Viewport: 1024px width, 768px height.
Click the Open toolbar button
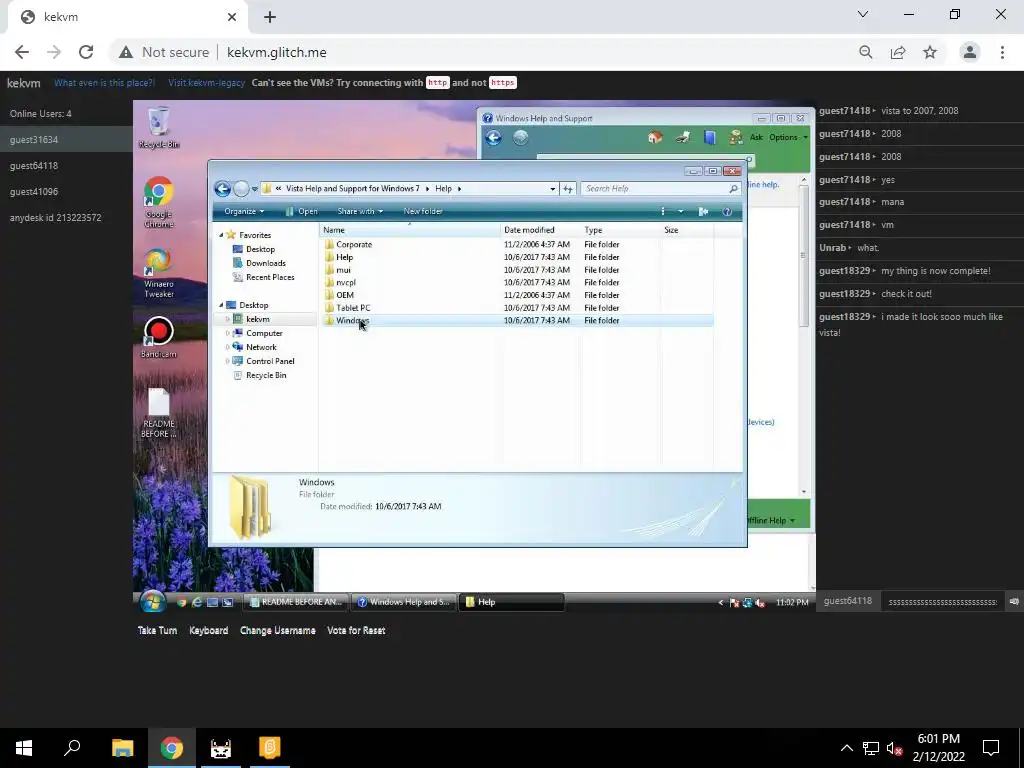click(301, 212)
